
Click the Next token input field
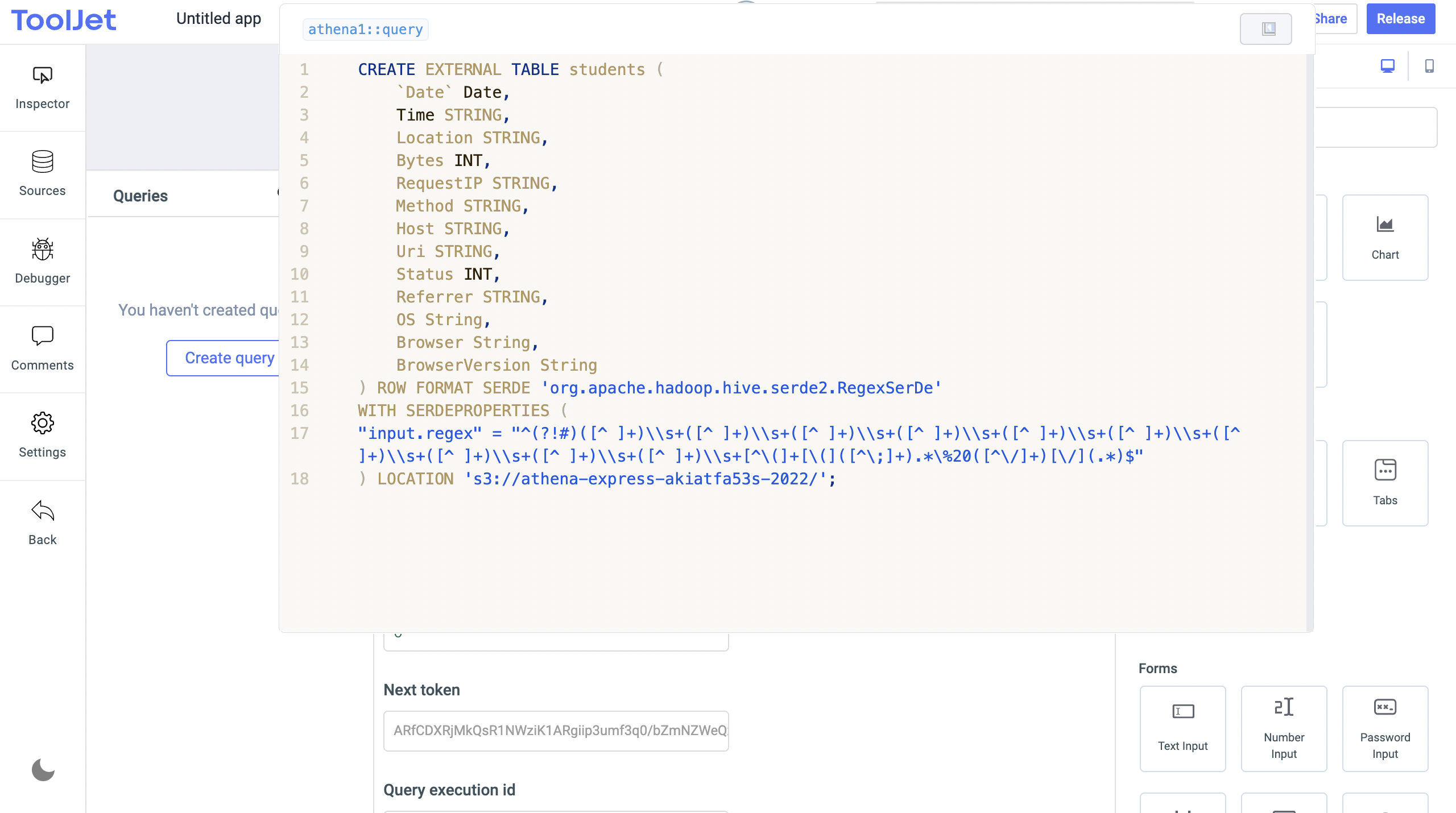pos(556,731)
